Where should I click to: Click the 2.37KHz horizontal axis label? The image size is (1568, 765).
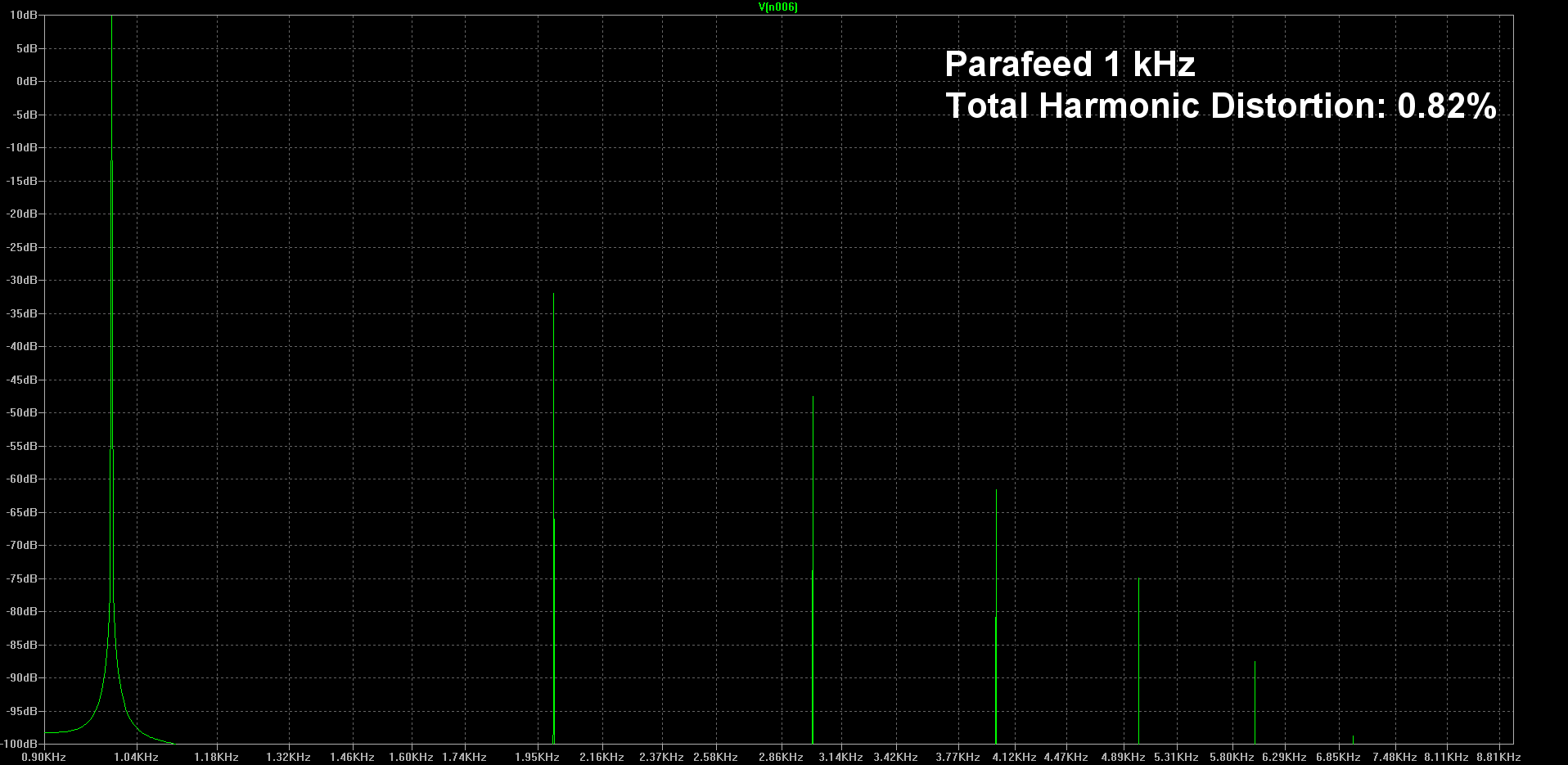tap(661, 758)
